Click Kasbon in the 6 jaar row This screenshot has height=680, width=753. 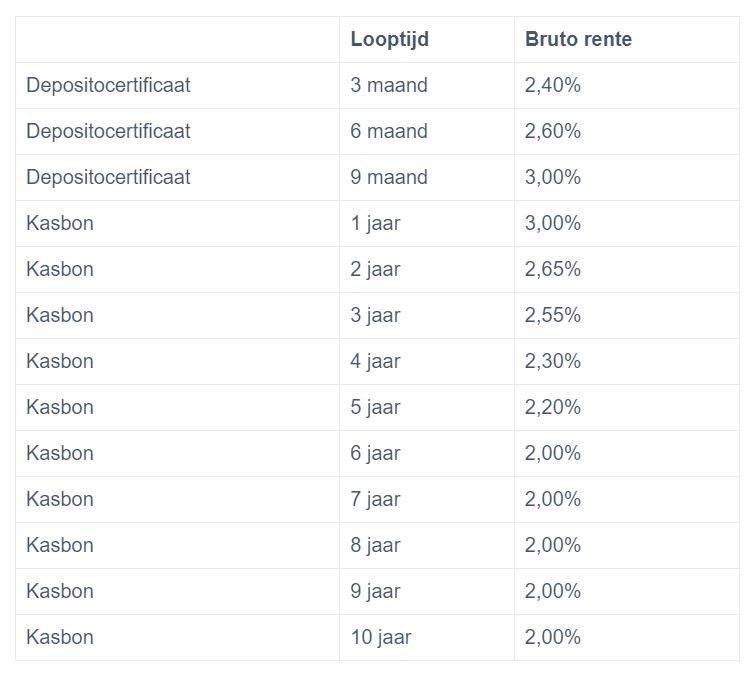pos(60,454)
